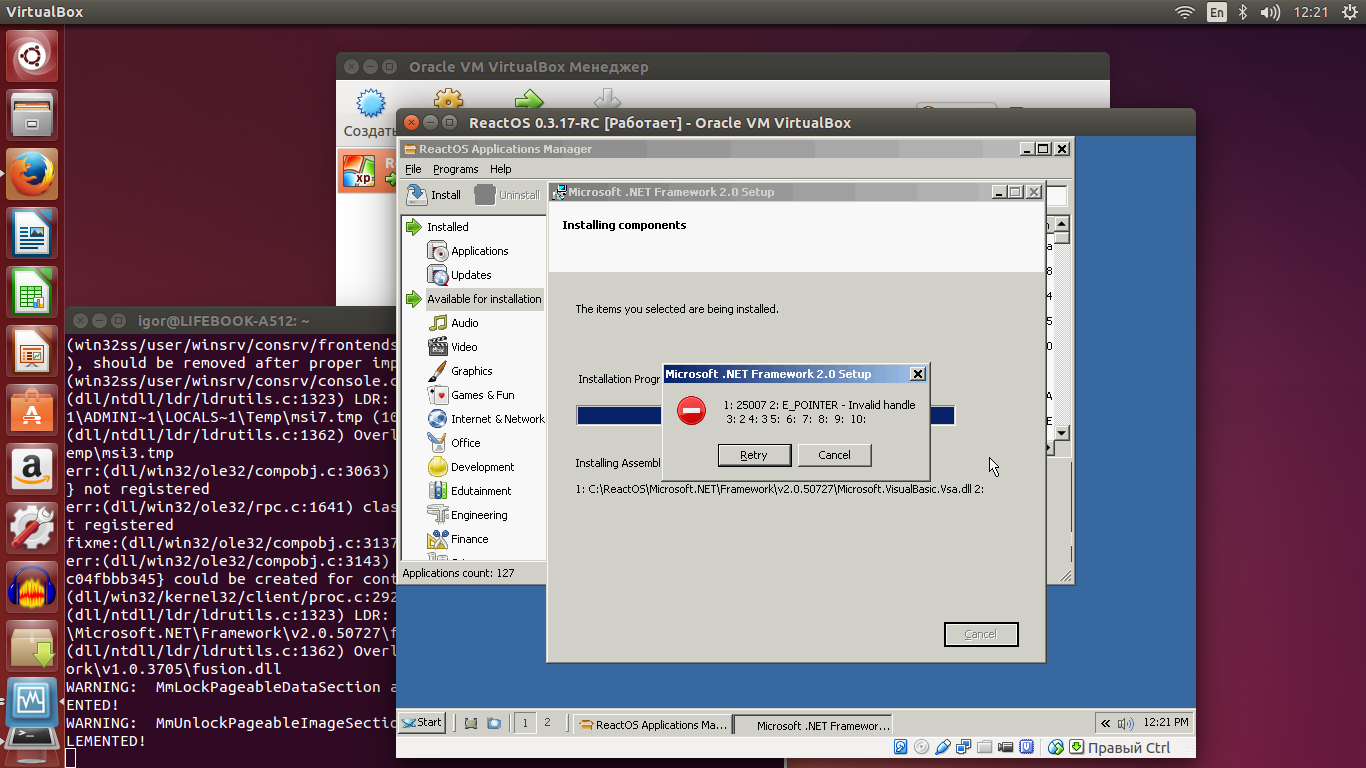
Task: Click the Ubuntu panel clock 12:21
Action: click(x=1310, y=12)
